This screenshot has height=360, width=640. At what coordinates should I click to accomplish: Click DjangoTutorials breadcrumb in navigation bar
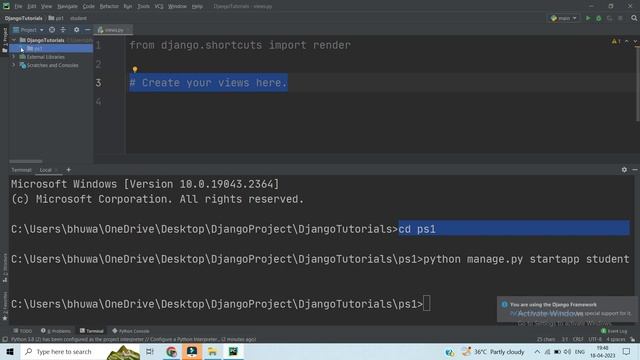(24, 18)
